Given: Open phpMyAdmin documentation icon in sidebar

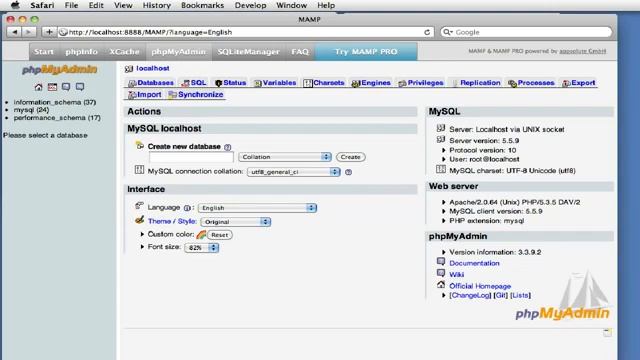Looking at the screenshot, I should (66, 87).
